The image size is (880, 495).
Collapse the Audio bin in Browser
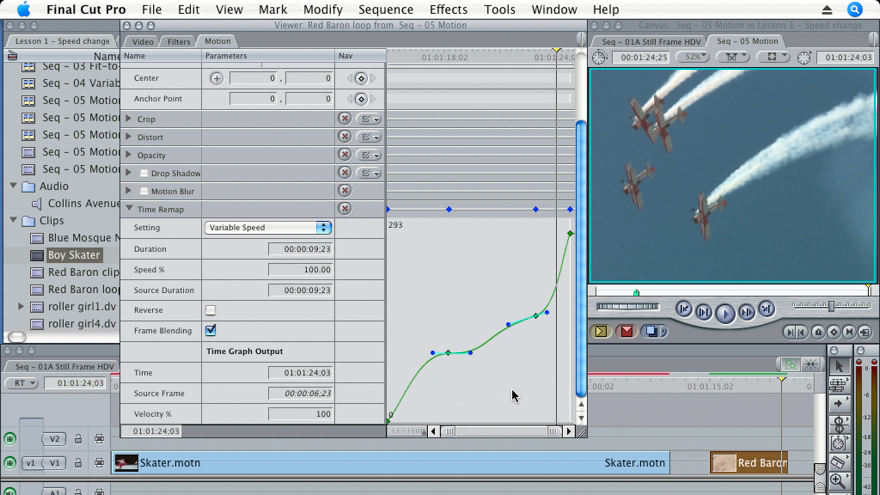[13, 185]
